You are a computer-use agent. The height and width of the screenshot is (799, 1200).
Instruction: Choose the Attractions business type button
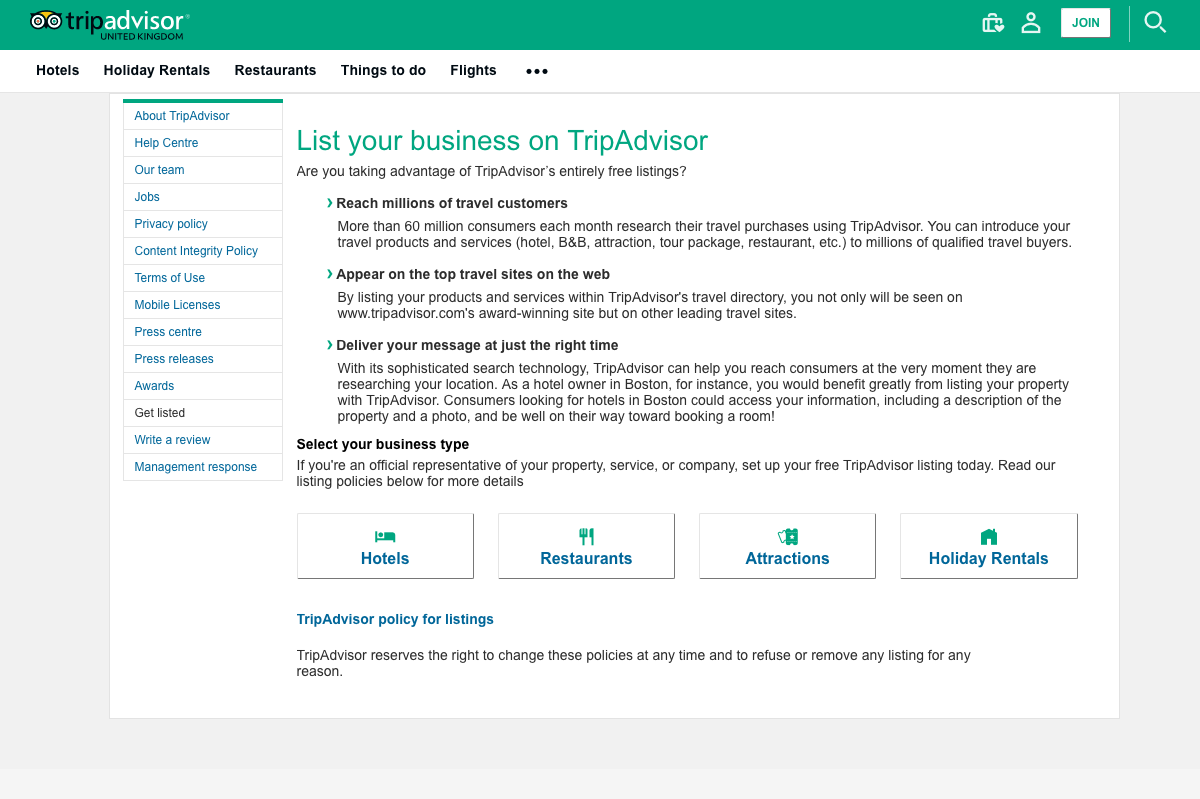(787, 546)
